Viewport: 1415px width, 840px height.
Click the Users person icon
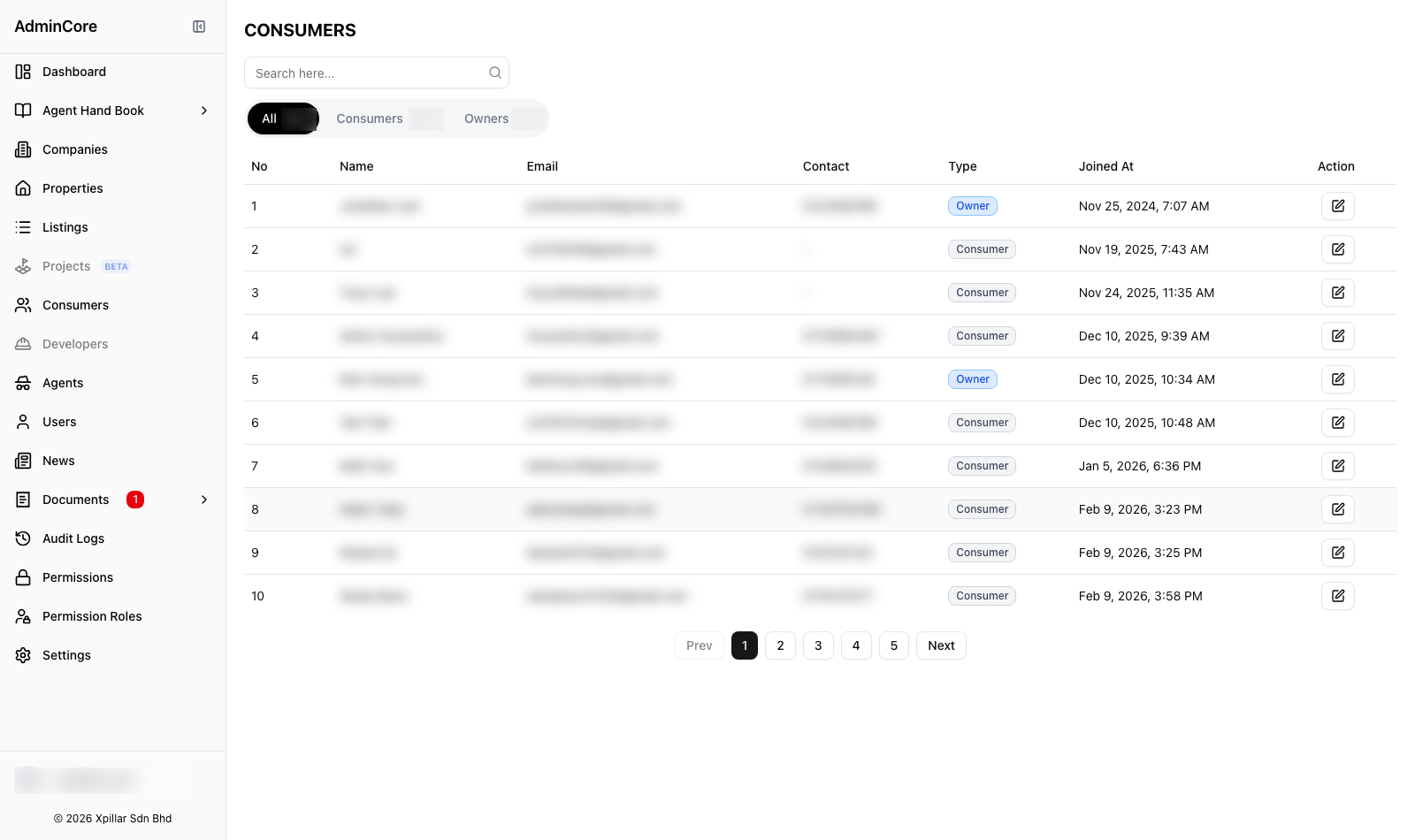(23, 422)
